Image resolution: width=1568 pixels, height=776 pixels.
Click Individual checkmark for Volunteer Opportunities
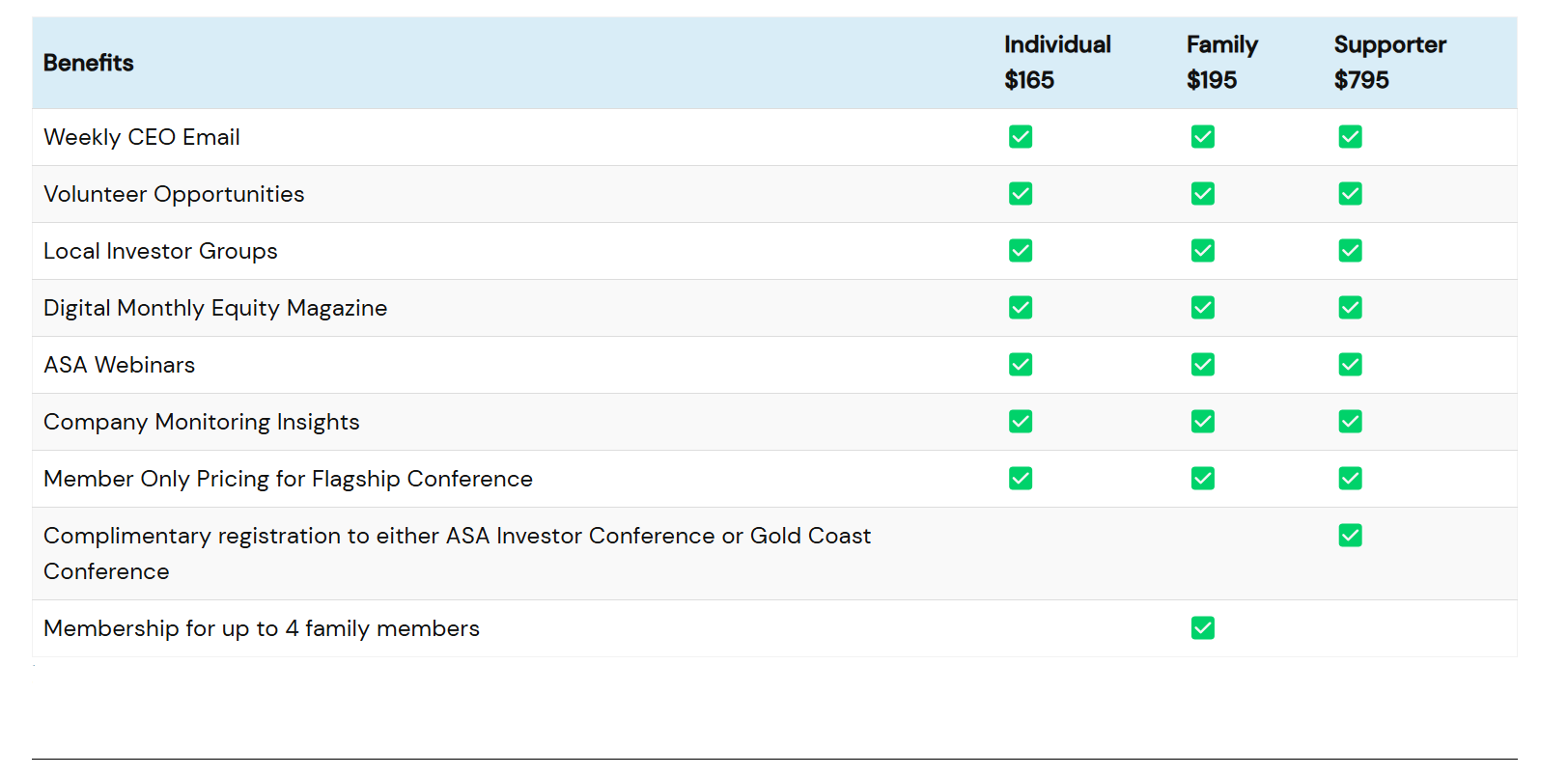pos(1020,194)
